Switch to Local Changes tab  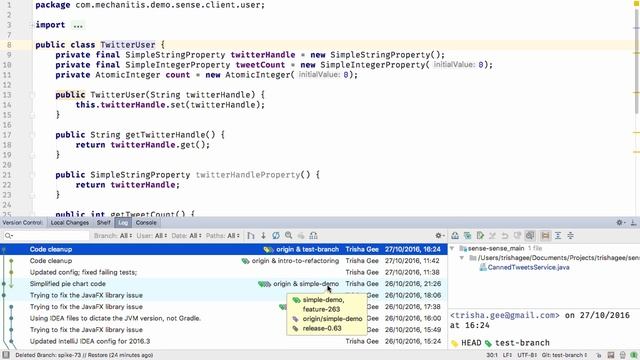[x=70, y=222]
